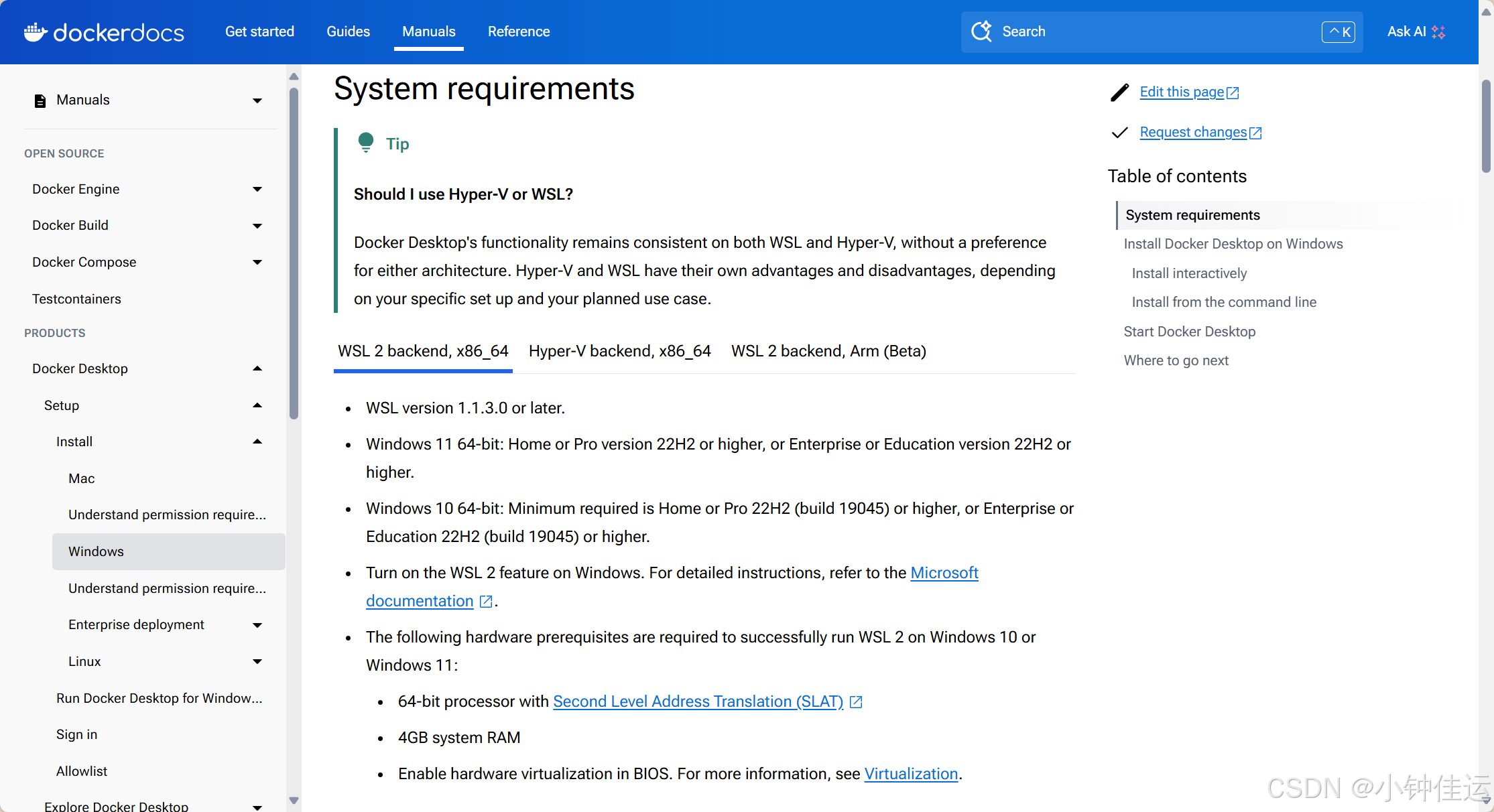Click the Docker whale logo icon
Screen dimensions: 1494x812
[36, 31]
